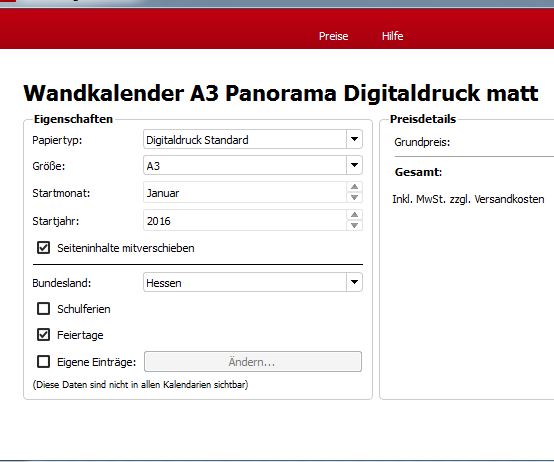The height and width of the screenshot is (462, 554).
Task: Click the Ändern... button
Action: pos(253,361)
